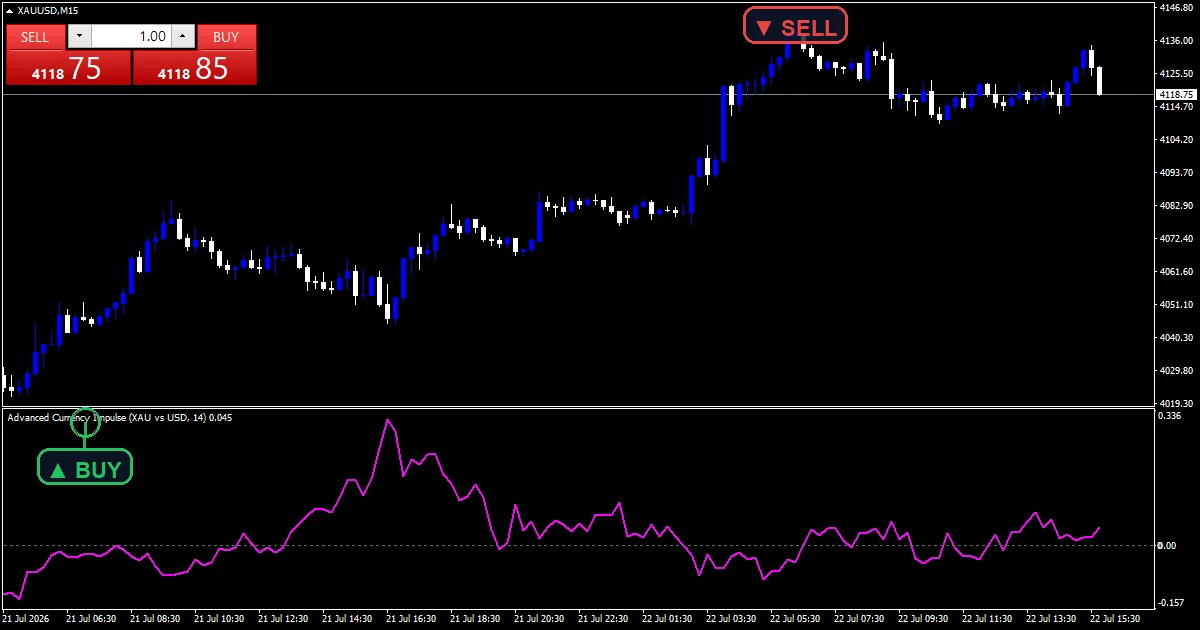The image size is (1200, 630).
Task: Click the current price tag 4118.75
Action: point(1175,94)
